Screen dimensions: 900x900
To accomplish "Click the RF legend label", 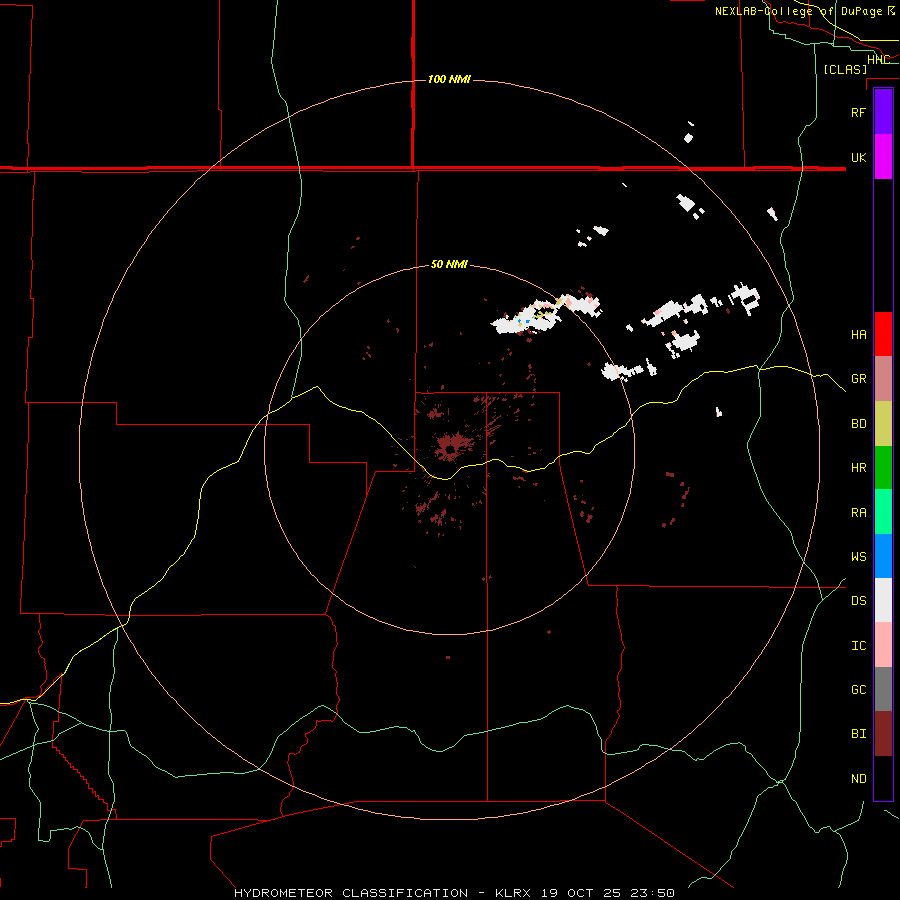I will [x=858, y=112].
